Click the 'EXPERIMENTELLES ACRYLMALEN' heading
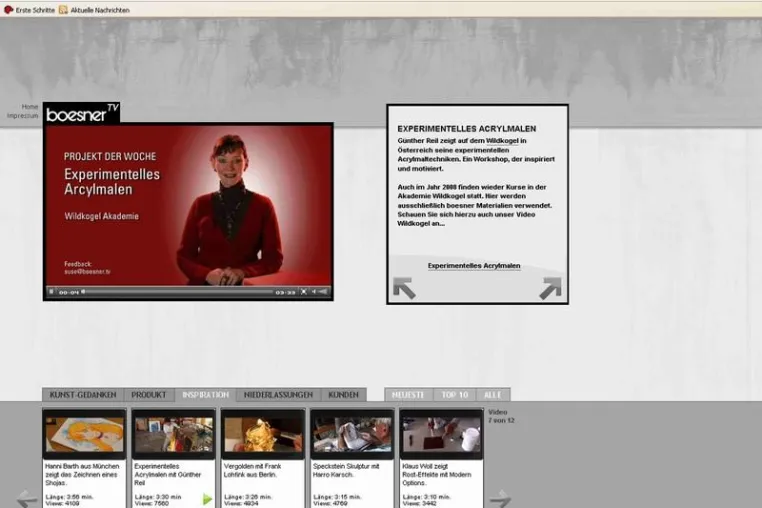The height and width of the screenshot is (508, 762). [467, 129]
